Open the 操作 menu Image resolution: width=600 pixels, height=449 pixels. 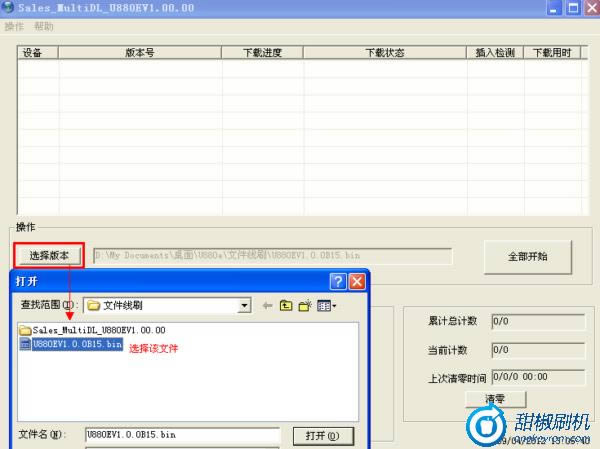pos(14,26)
